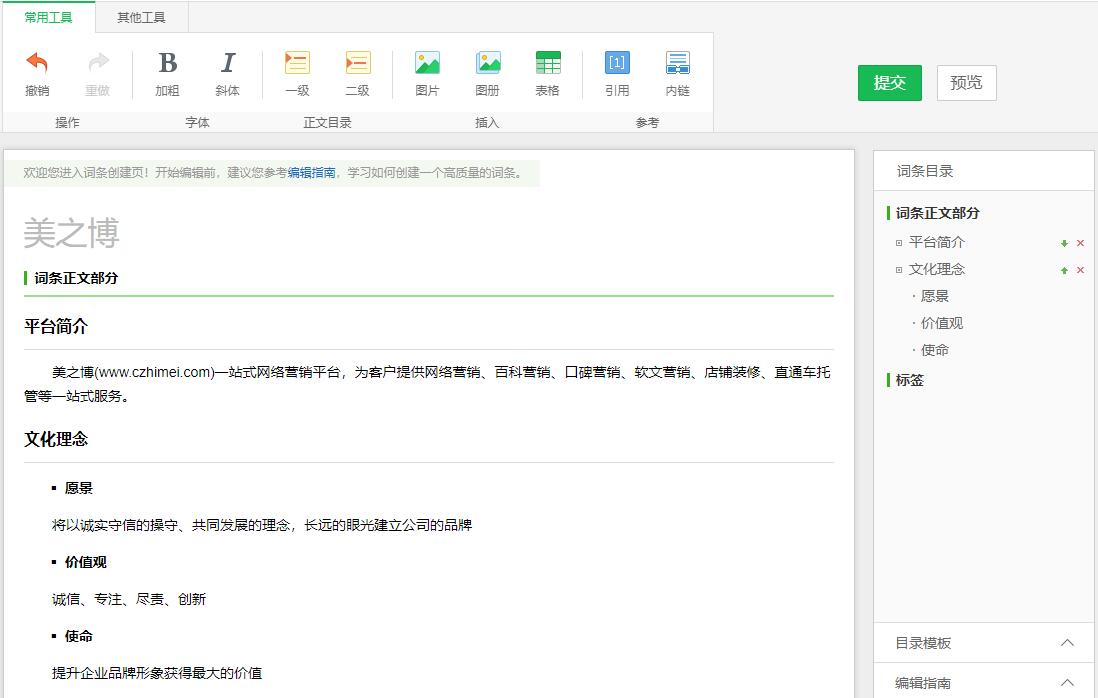Delete 平台简介 entry with red X

[x=1080, y=244]
